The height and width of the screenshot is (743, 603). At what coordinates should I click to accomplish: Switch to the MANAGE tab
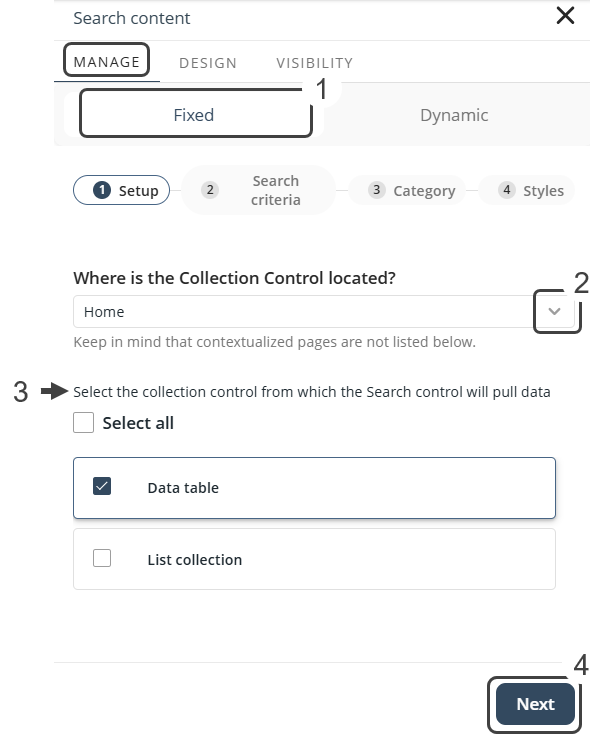click(x=107, y=62)
